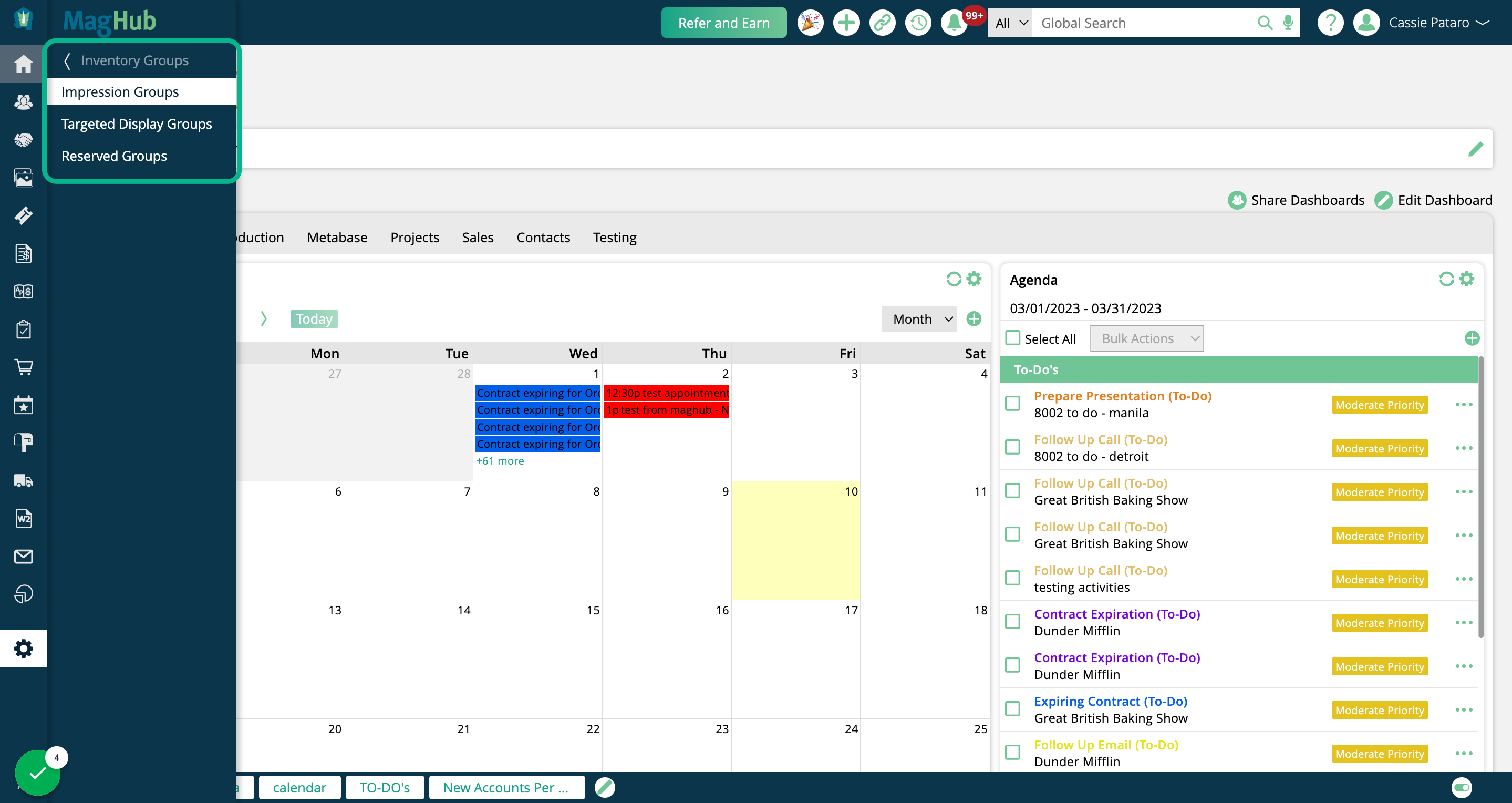Viewport: 1512px width, 803px height.
Task: Click the green plus quick-add icon
Action: click(846, 23)
